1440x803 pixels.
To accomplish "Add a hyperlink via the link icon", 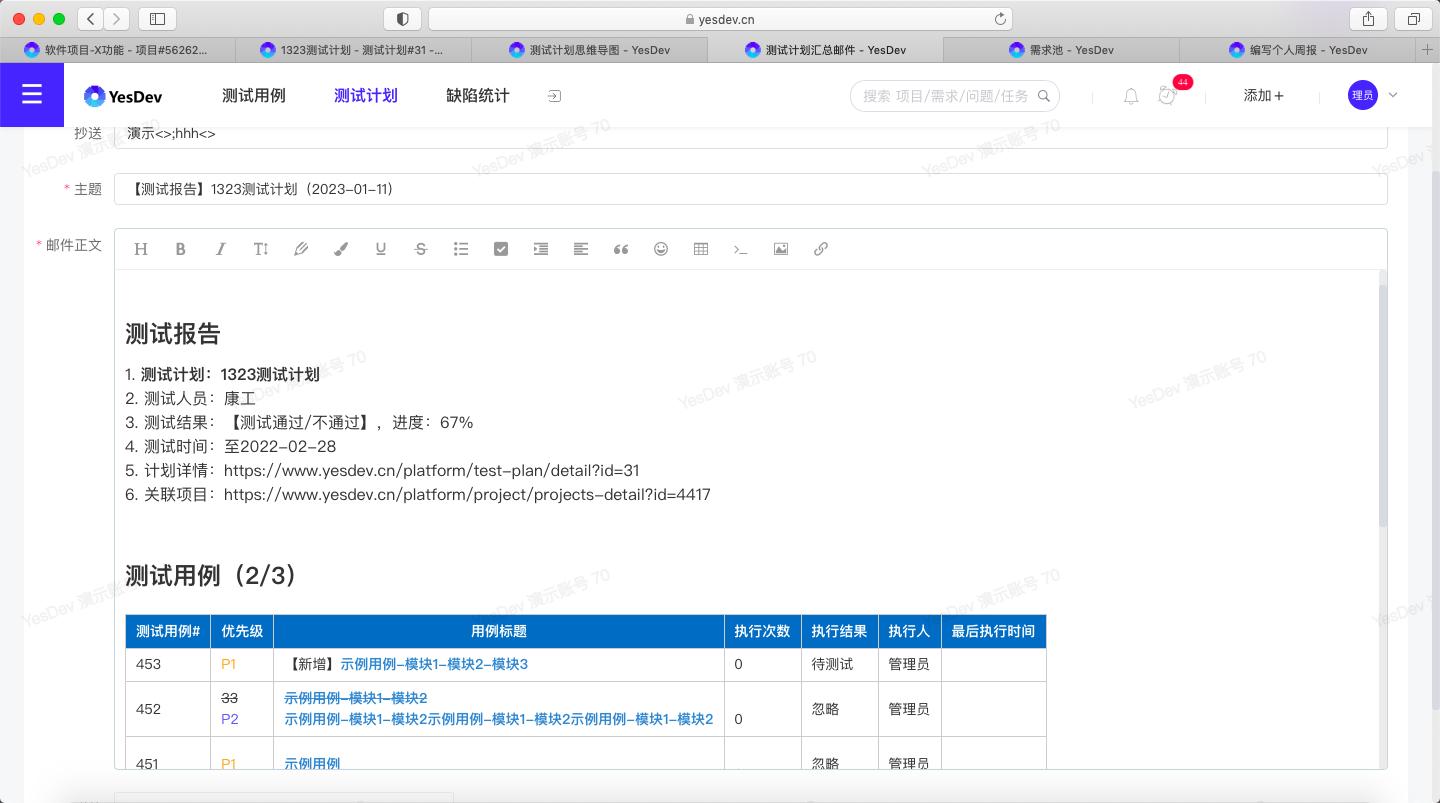I will (x=821, y=249).
